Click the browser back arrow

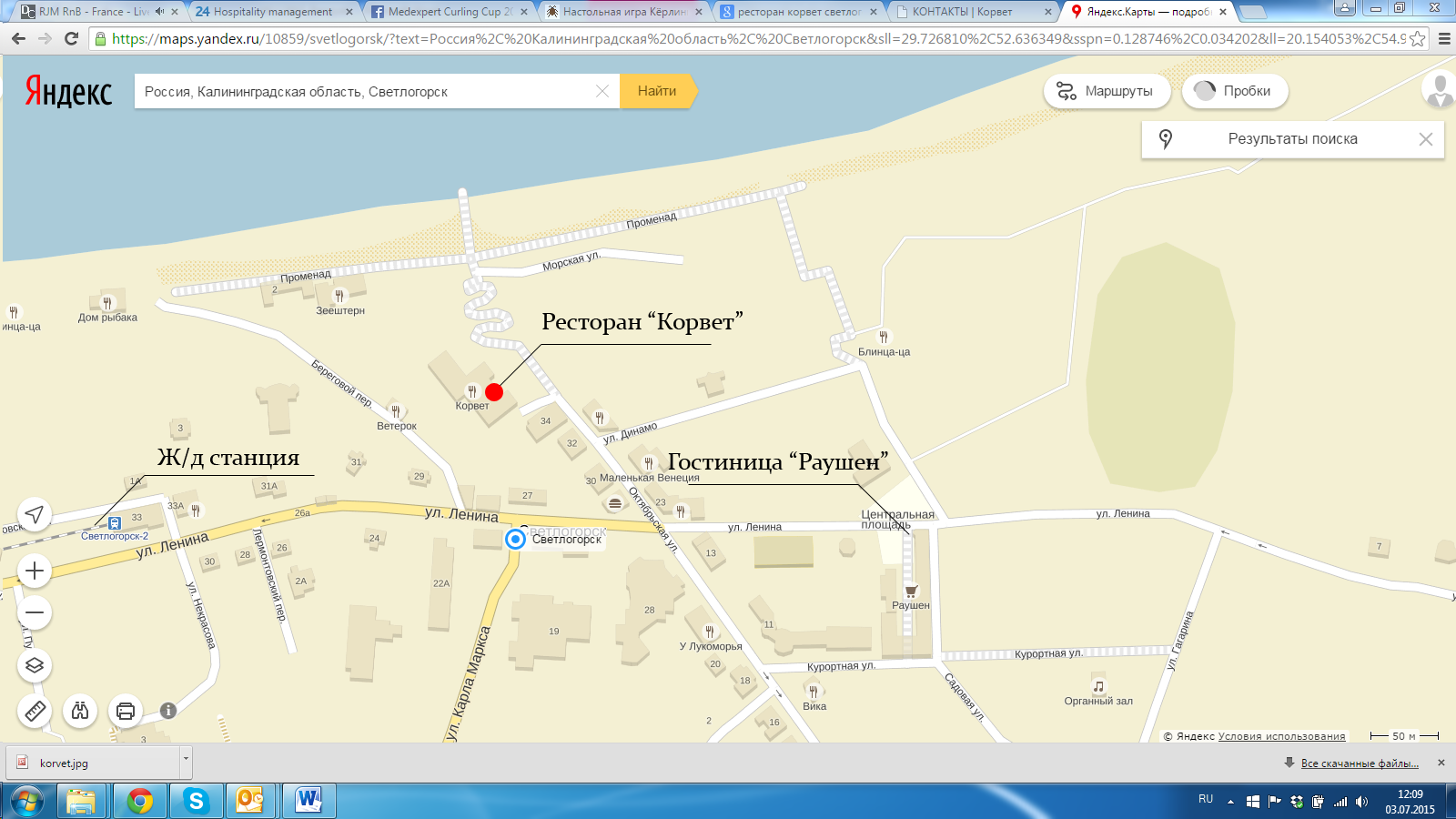(18, 39)
